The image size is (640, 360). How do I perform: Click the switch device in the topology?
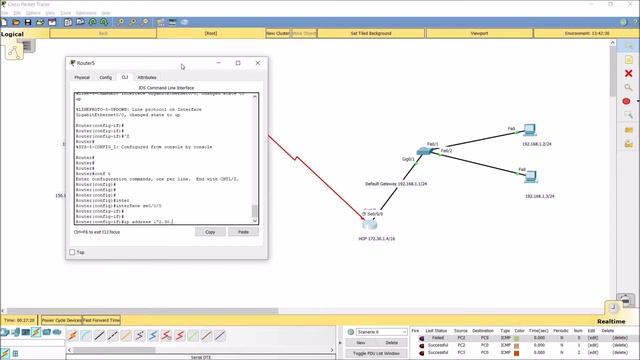[x=424, y=151]
